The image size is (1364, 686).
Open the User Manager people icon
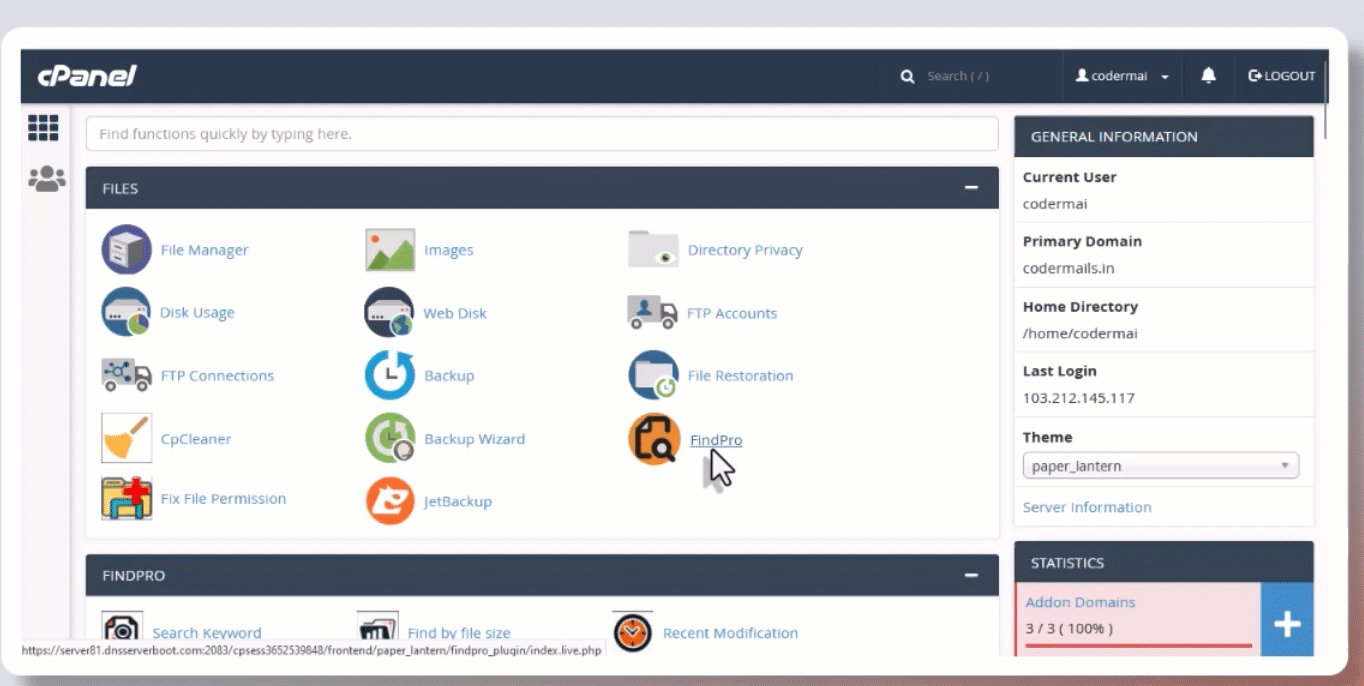coord(46,179)
